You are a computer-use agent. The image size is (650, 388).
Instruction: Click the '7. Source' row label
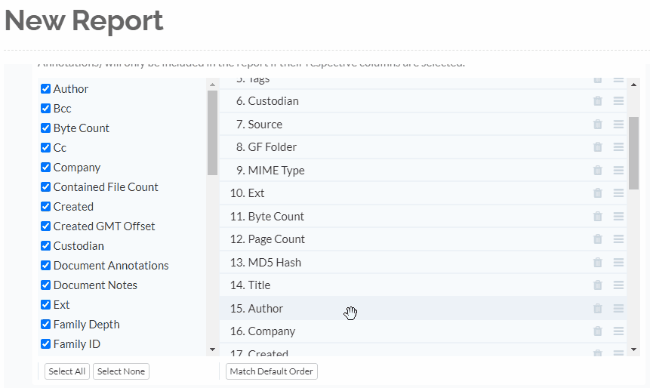(259, 124)
